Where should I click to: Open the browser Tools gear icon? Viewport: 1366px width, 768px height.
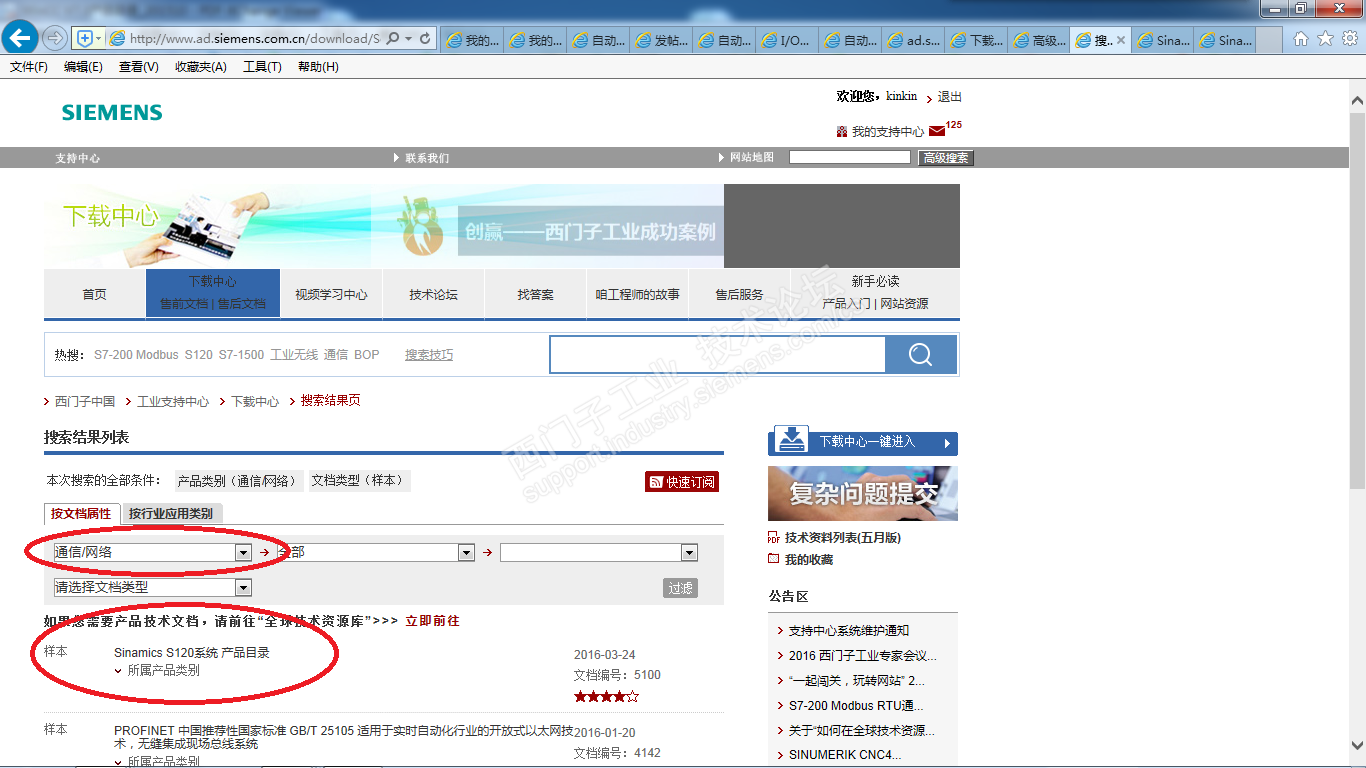1349,39
